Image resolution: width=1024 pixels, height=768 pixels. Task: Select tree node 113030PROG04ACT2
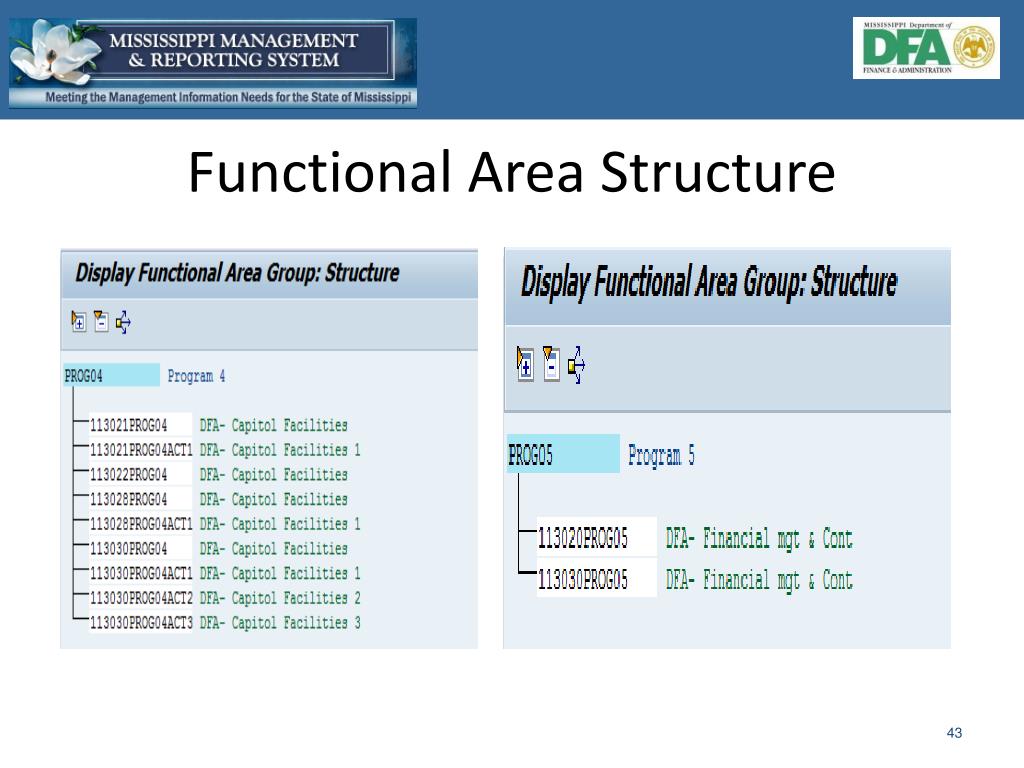click(x=140, y=598)
